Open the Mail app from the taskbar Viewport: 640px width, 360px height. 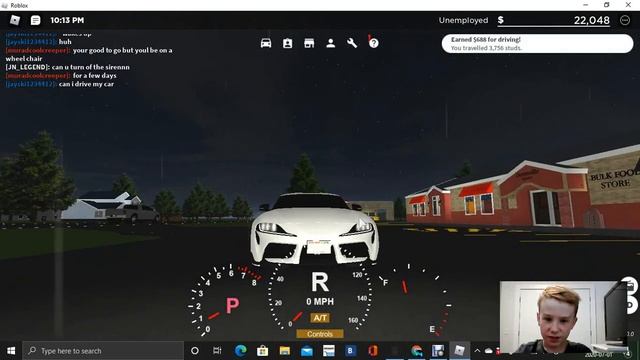tap(307, 351)
